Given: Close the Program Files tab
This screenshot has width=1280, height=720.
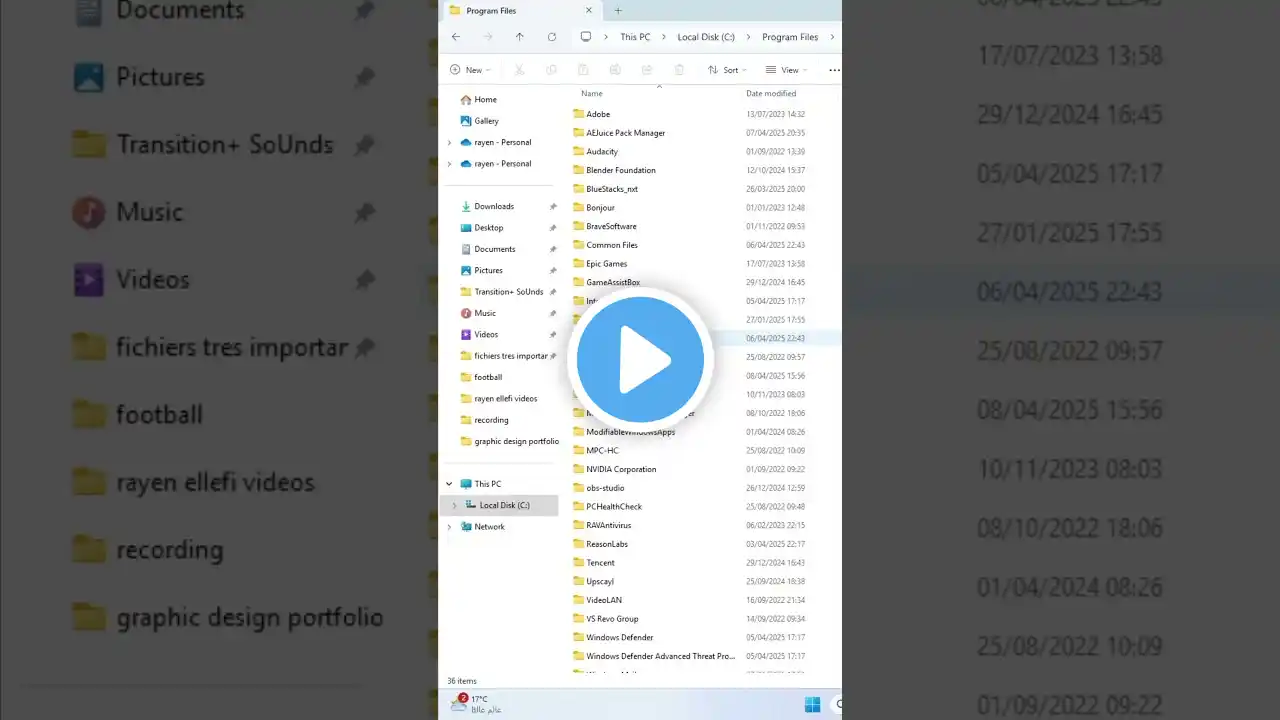Looking at the screenshot, I should click(x=589, y=11).
